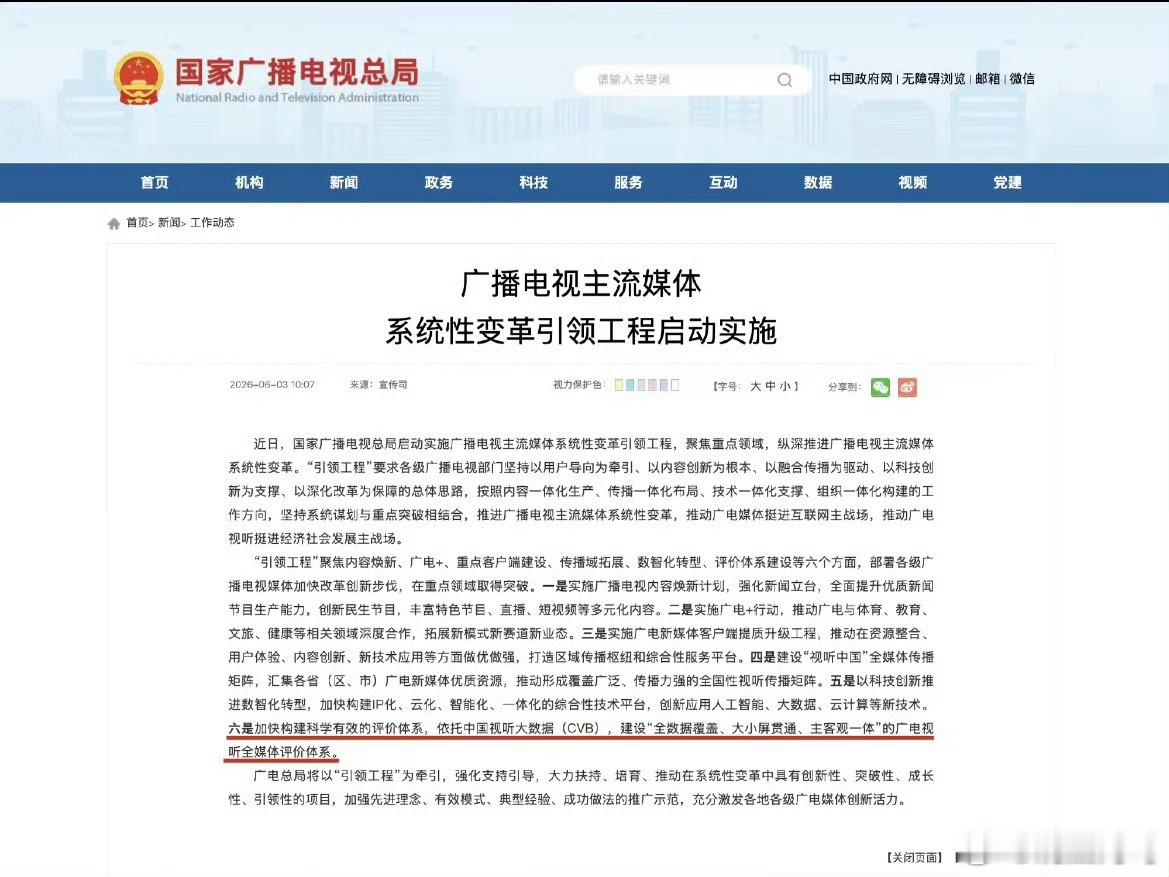Click the search magnifier icon
Screen dimensions: 1169x877
(x=784, y=80)
